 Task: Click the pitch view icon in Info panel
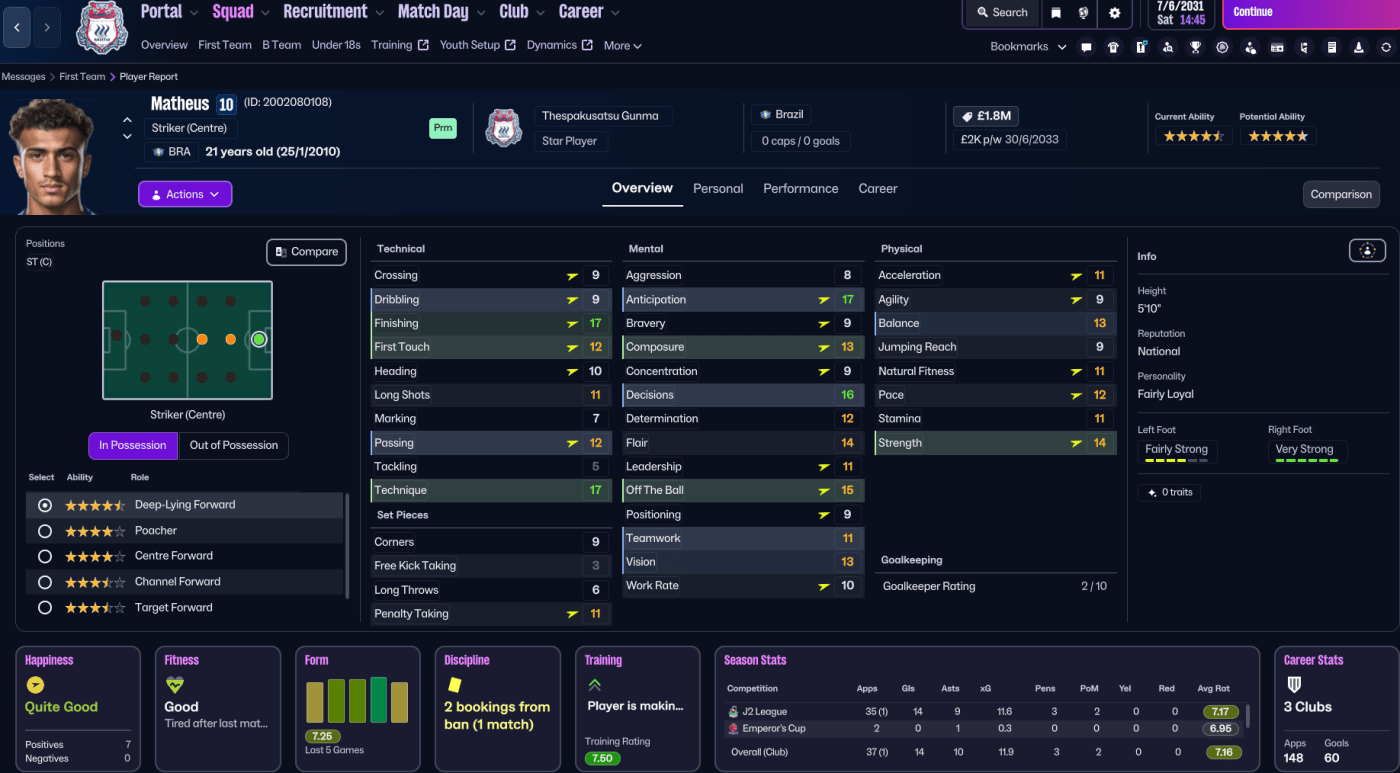(x=1367, y=251)
